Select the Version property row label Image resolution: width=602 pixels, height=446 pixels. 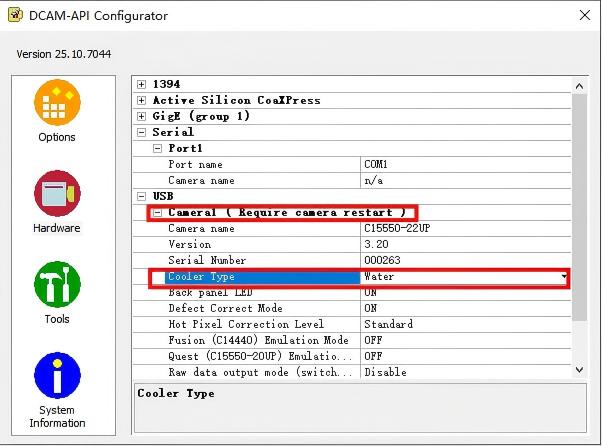tap(190, 244)
